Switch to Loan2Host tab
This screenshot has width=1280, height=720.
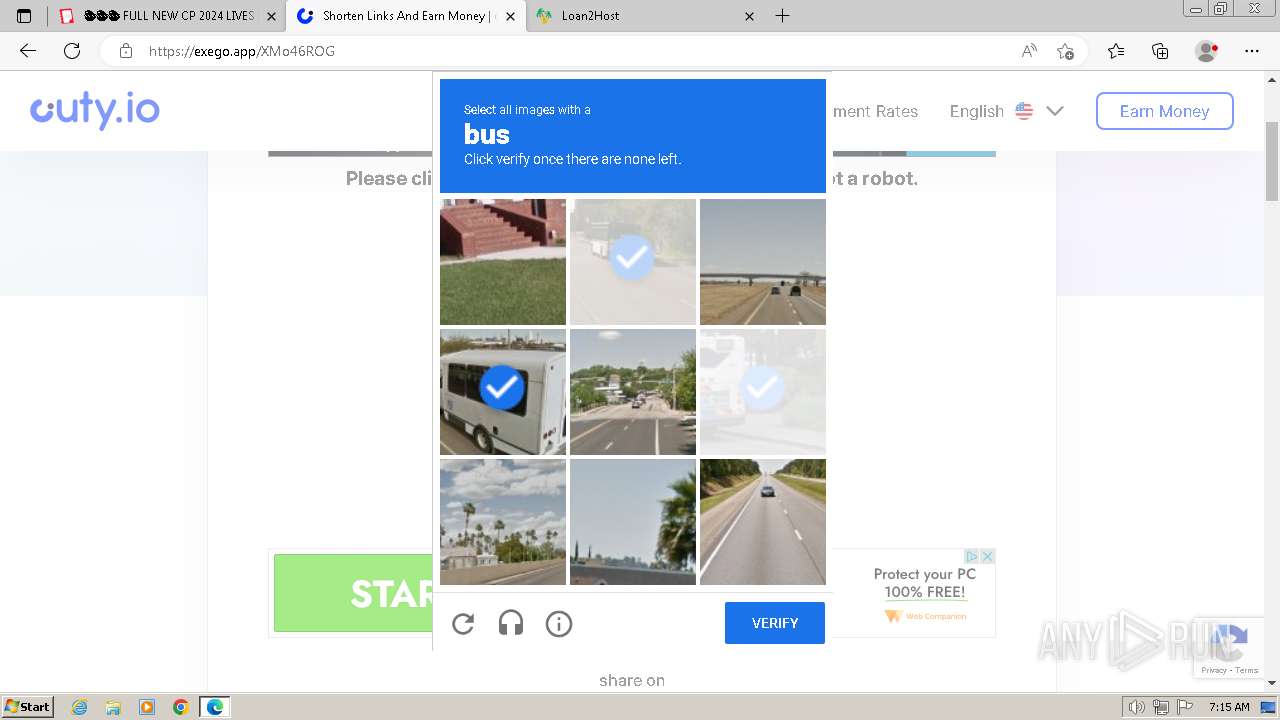pyautogui.click(x=645, y=16)
